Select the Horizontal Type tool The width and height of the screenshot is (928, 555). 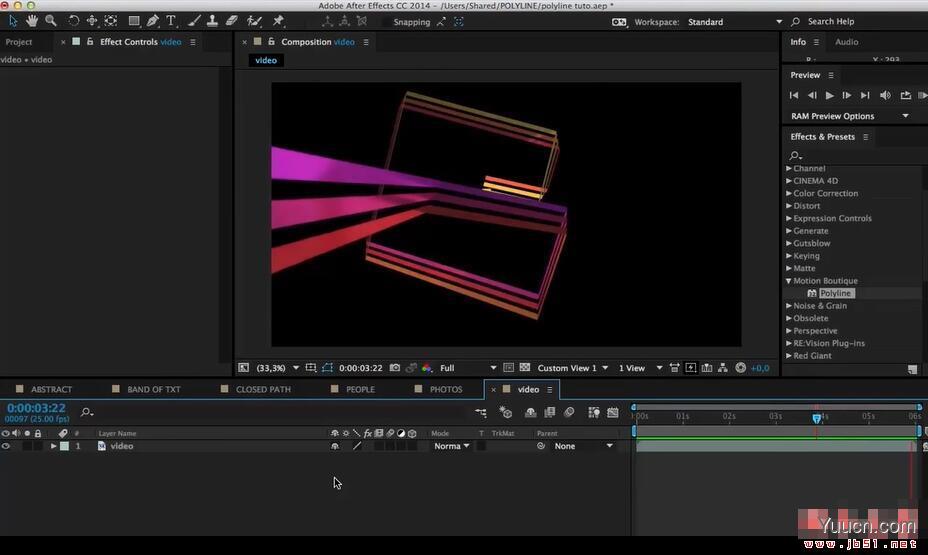(x=171, y=21)
